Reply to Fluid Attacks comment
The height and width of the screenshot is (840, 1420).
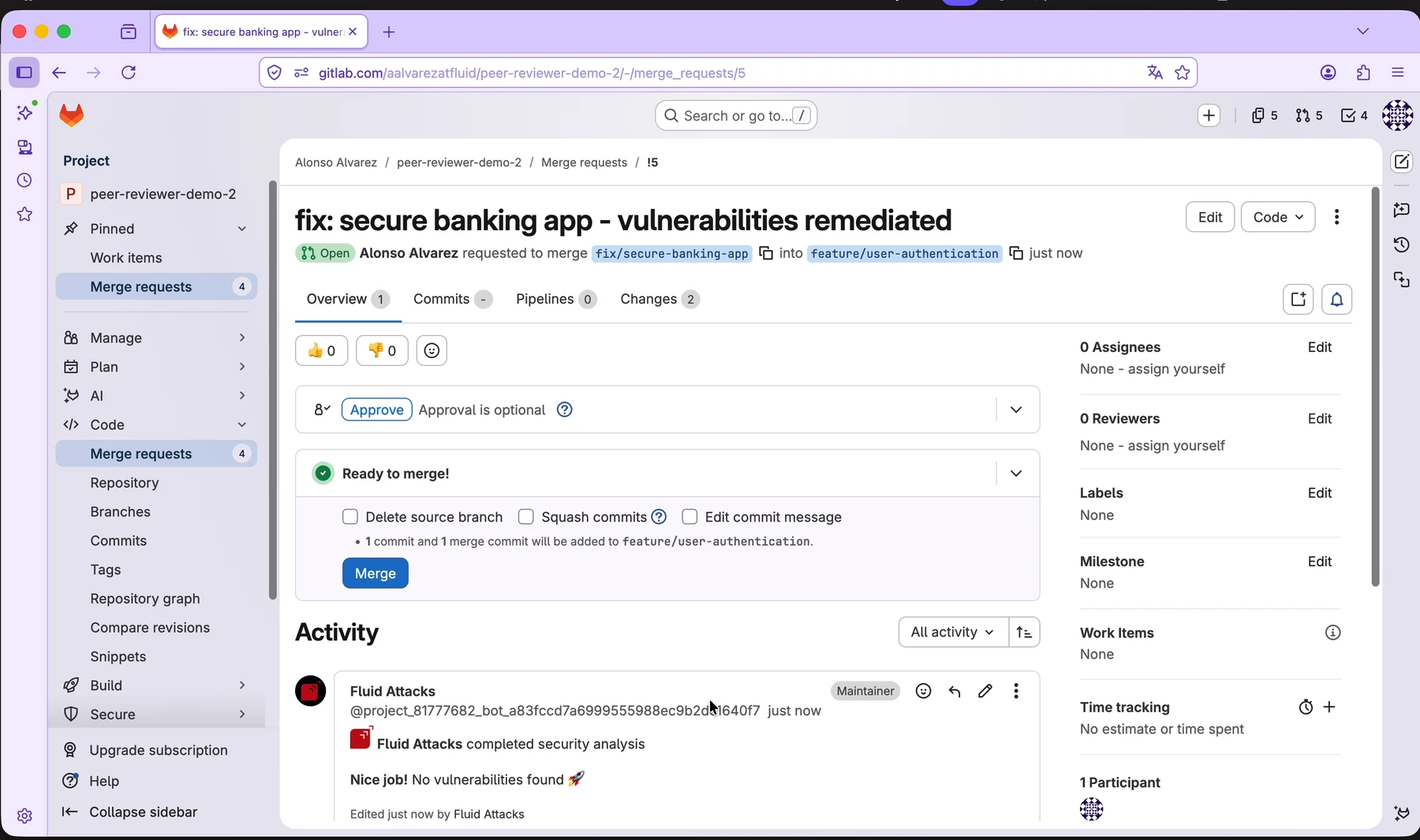(955, 691)
